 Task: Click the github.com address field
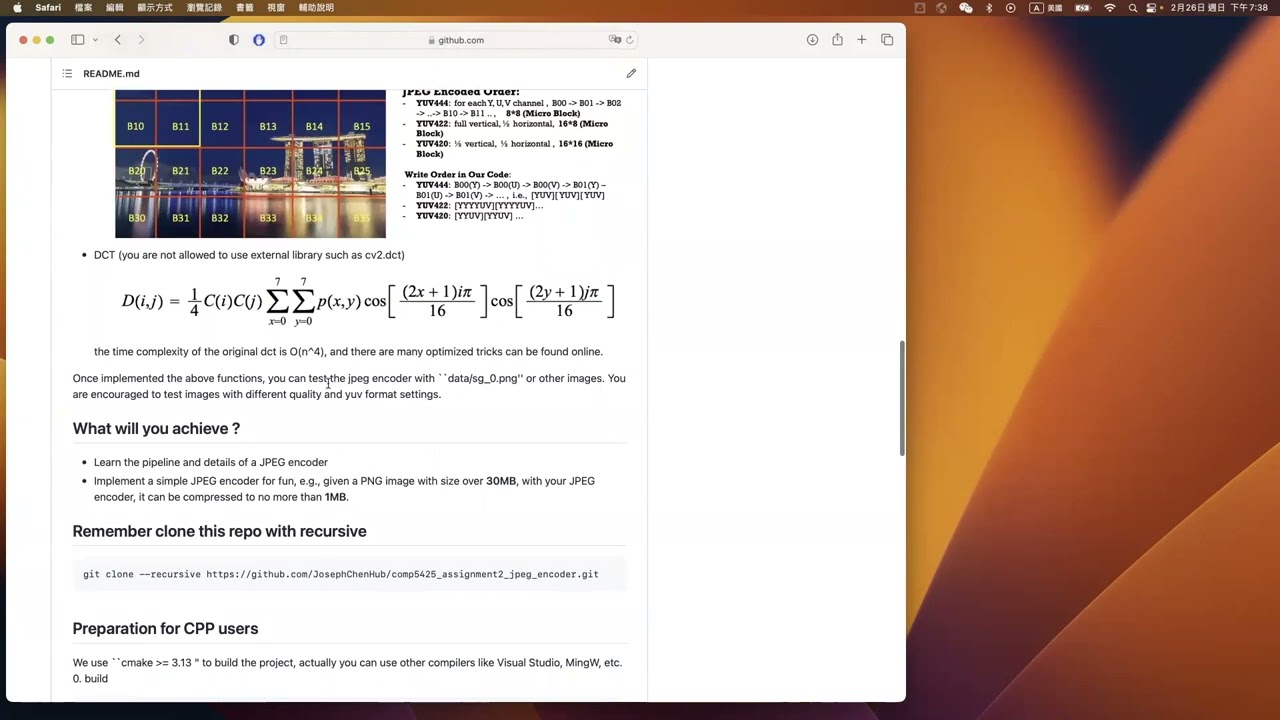pyautogui.click(x=458, y=40)
